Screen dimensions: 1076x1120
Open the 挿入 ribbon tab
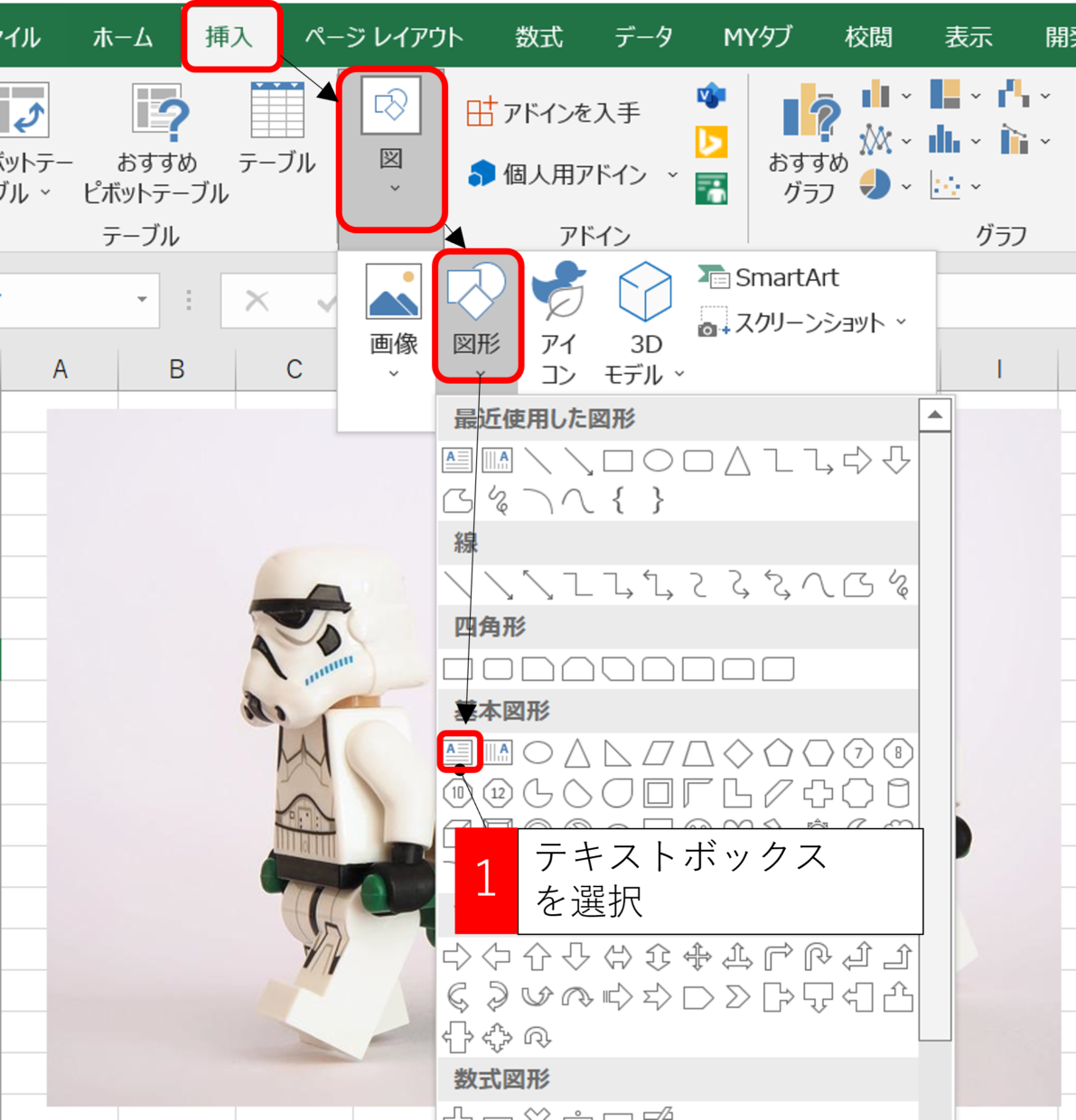coord(229,37)
